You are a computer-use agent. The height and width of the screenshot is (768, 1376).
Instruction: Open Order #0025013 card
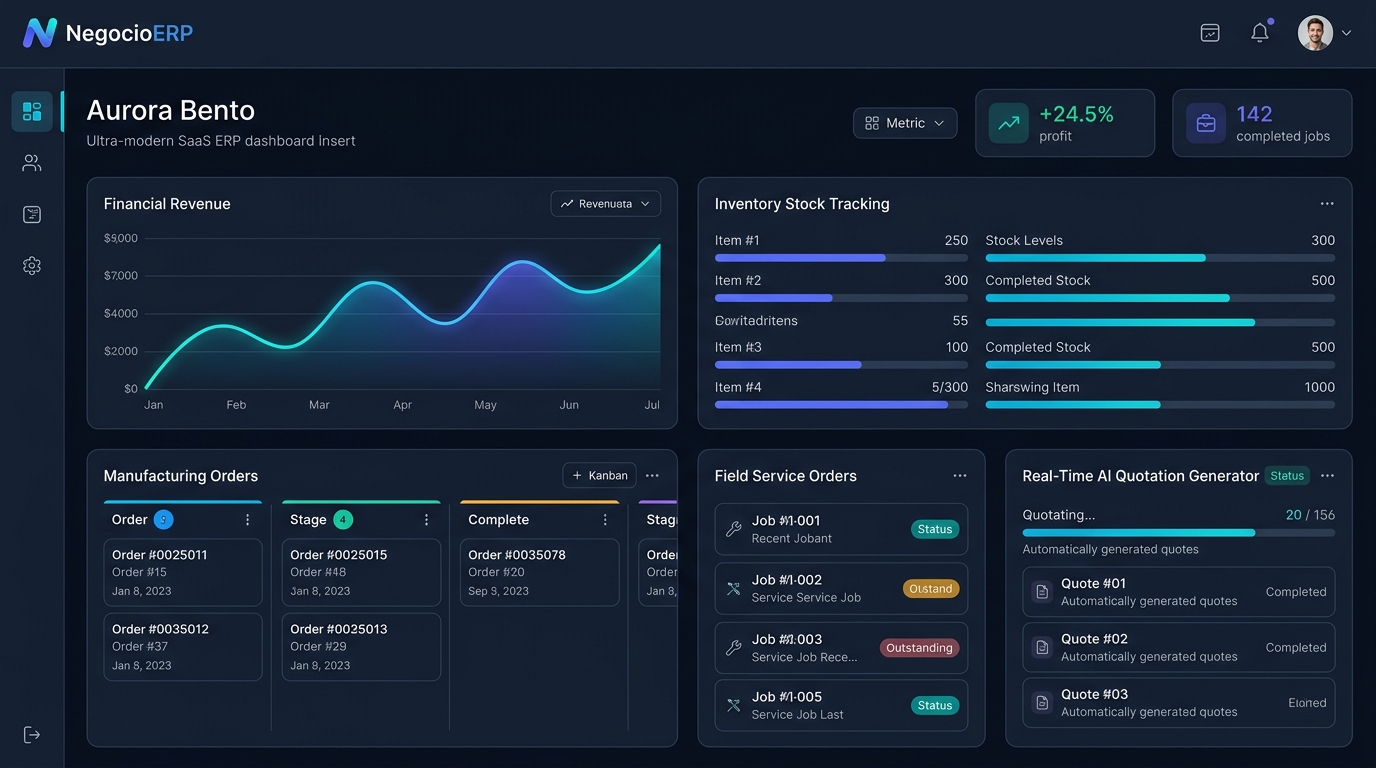pyautogui.click(x=361, y=647)
